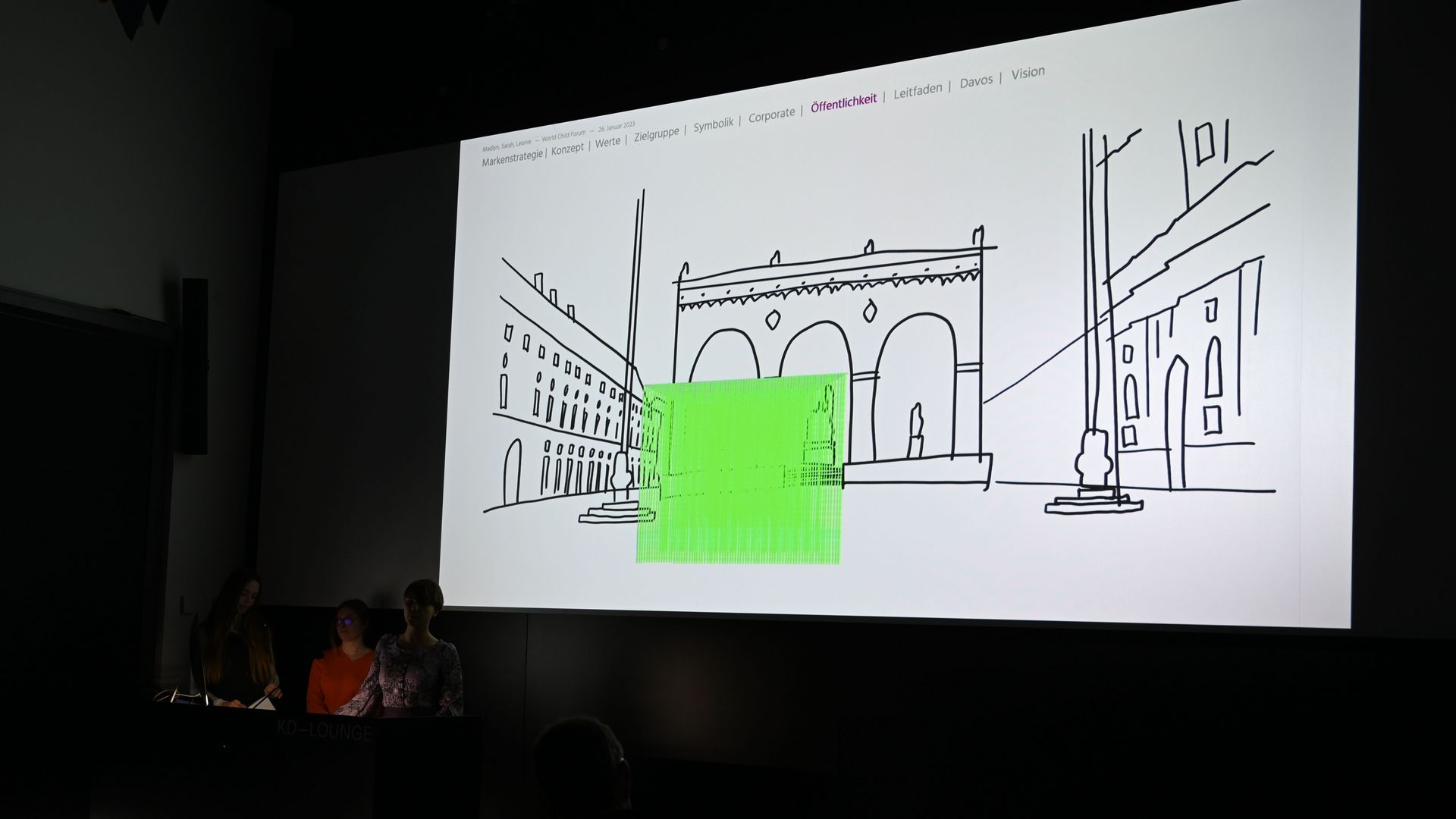Select the highlighted Öffentlichkeit section
Screen dimensions: 1456x819
(x=843, y=102)
